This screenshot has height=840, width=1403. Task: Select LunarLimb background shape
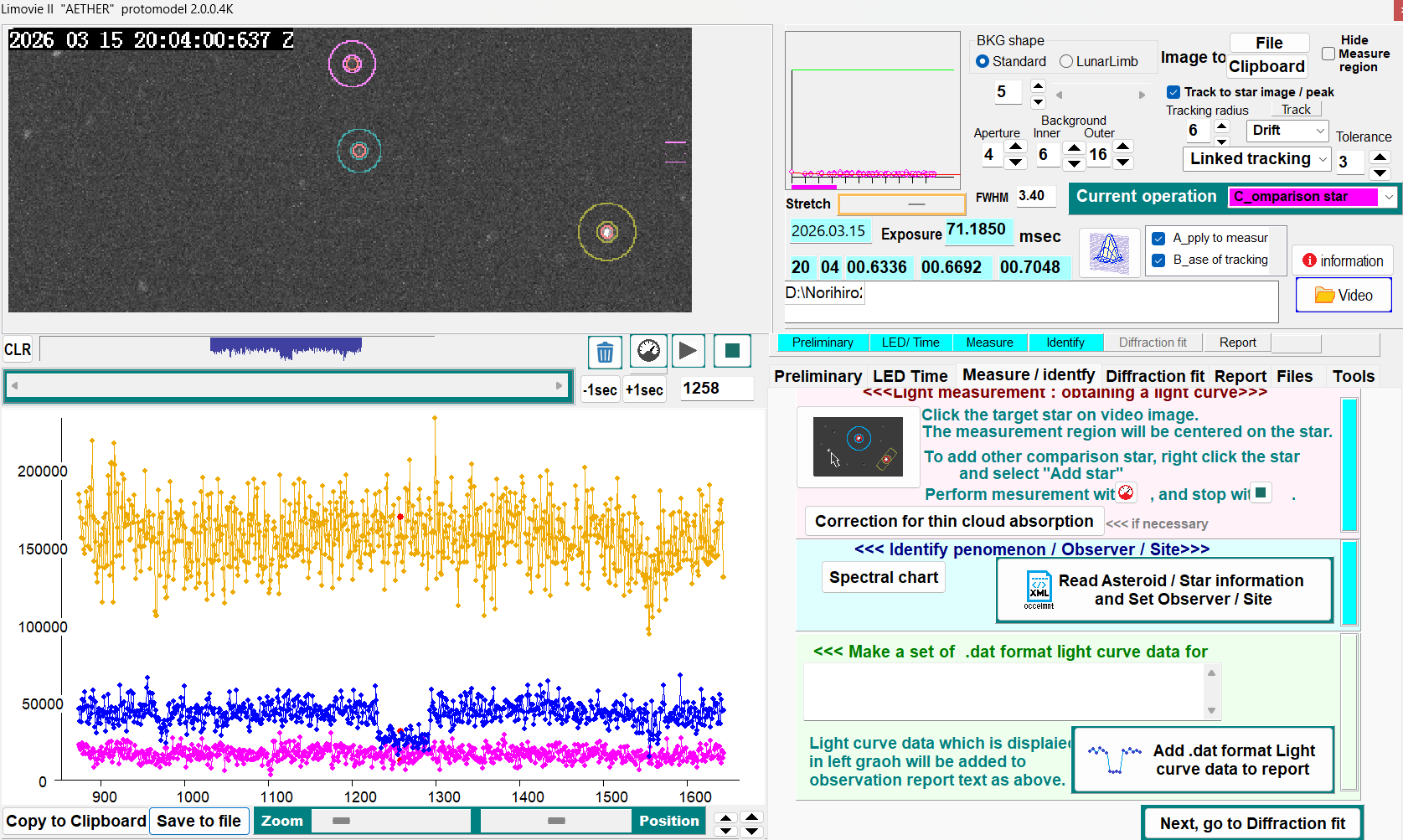click(x=1066, y=61)
